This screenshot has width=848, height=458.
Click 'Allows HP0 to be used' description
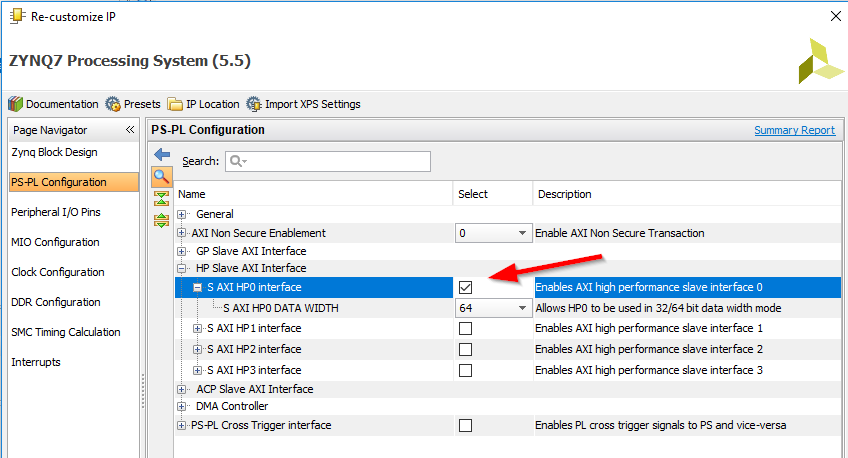coord(658,308)
